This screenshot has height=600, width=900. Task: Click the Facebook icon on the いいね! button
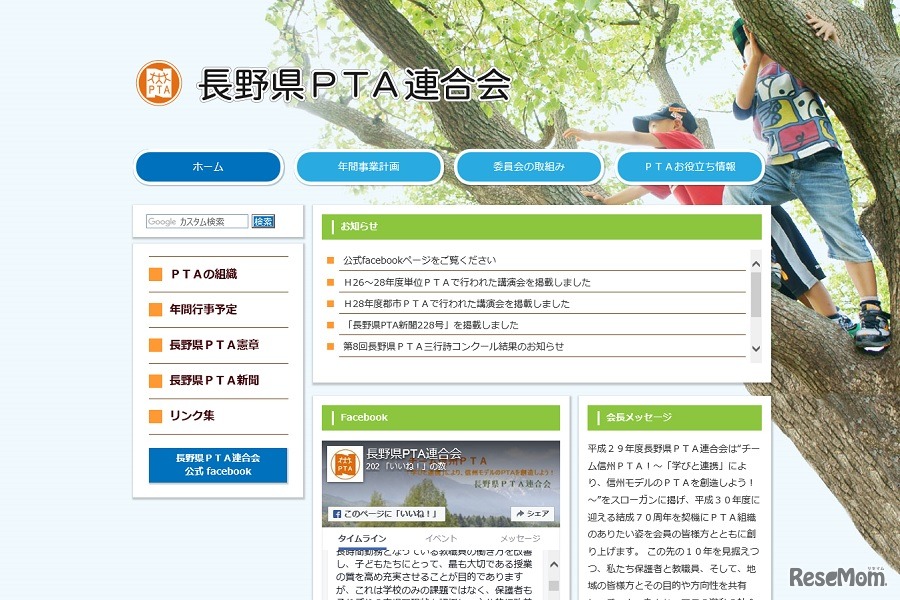(x=339, y=513)
